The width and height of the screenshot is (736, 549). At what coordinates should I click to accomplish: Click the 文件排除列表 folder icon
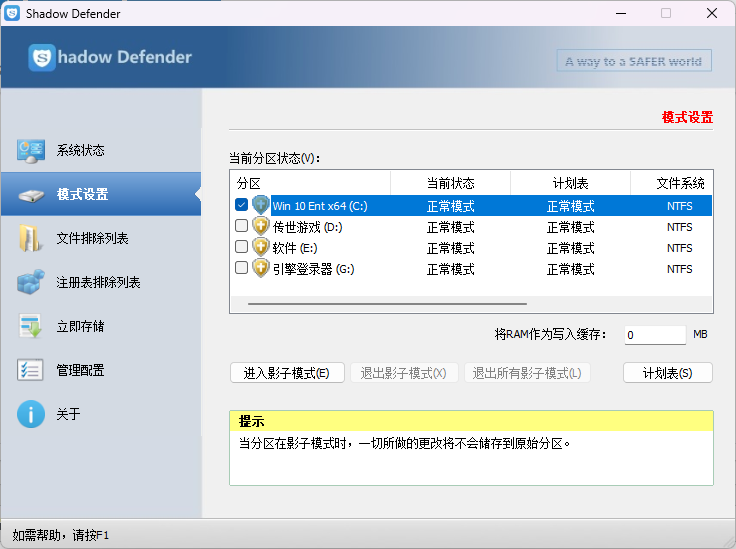pyautogui.click(x=31, y=239)
